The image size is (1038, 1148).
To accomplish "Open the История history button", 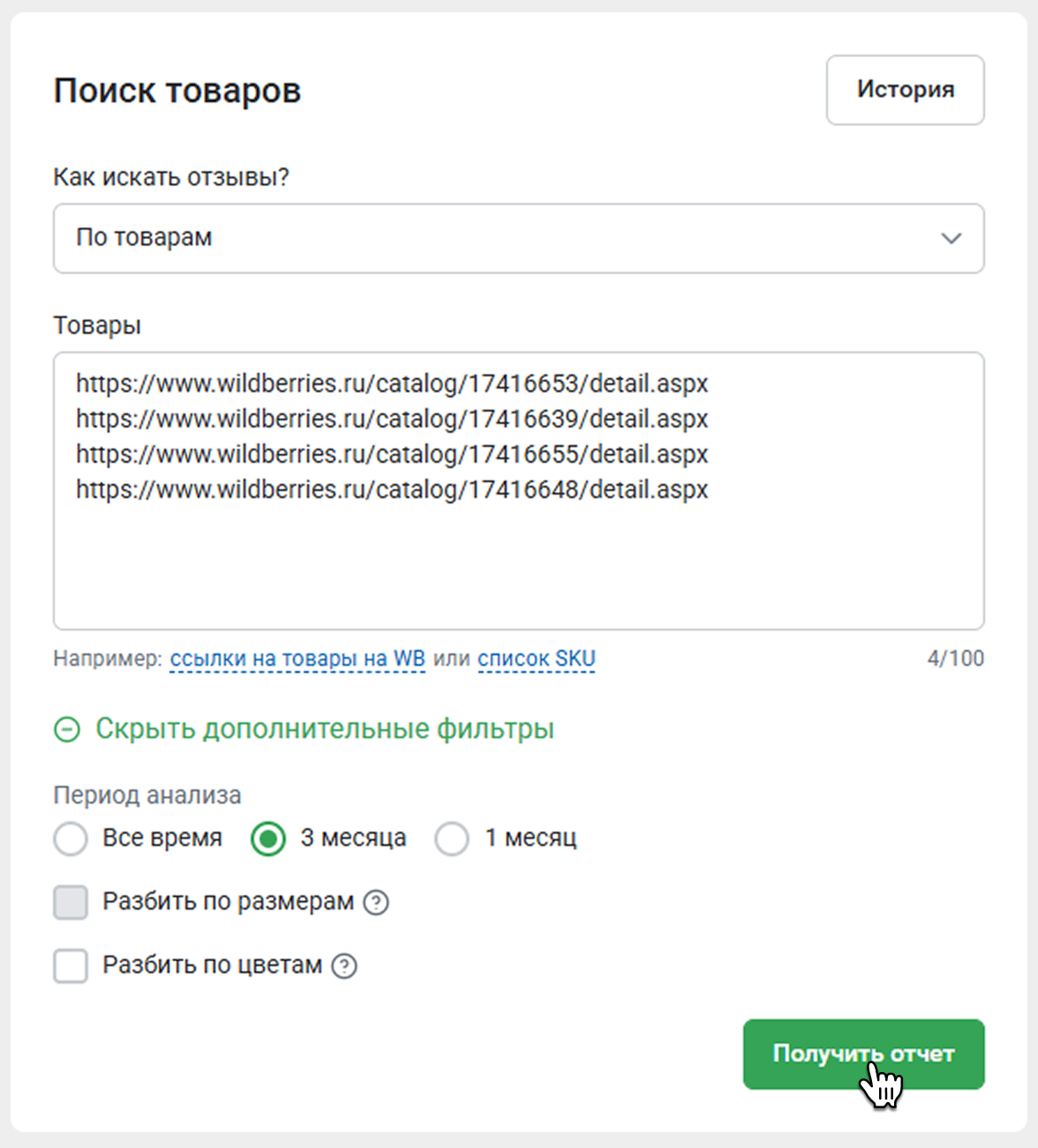I will pos(905,90).
